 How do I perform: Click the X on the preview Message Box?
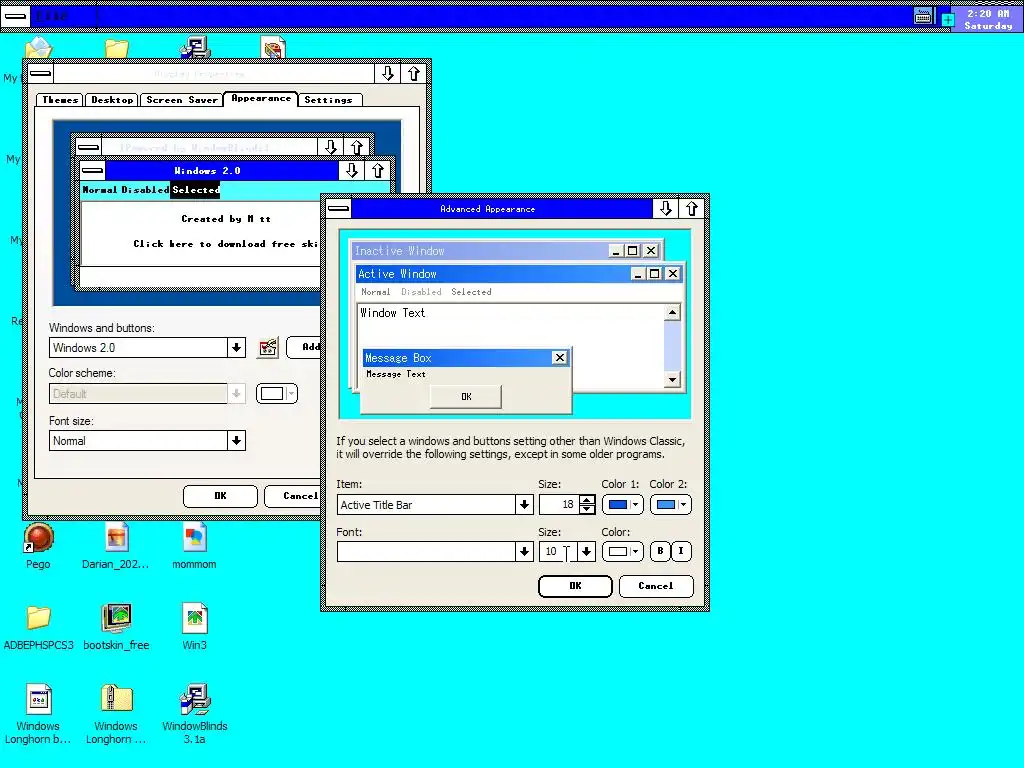tap(560, 358)
